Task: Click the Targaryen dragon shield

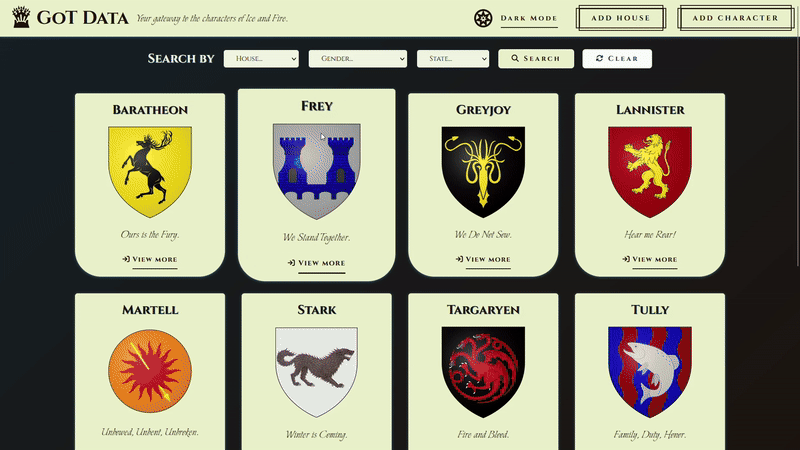Action: pos(483,372)
